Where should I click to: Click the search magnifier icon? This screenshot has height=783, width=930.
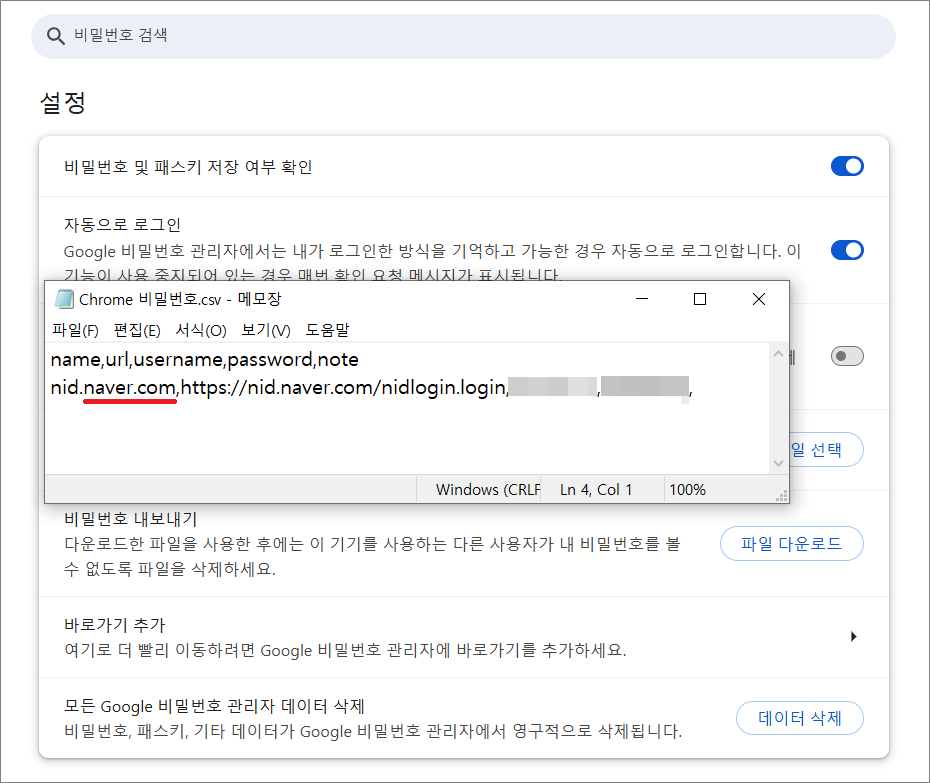click(55, 35)
